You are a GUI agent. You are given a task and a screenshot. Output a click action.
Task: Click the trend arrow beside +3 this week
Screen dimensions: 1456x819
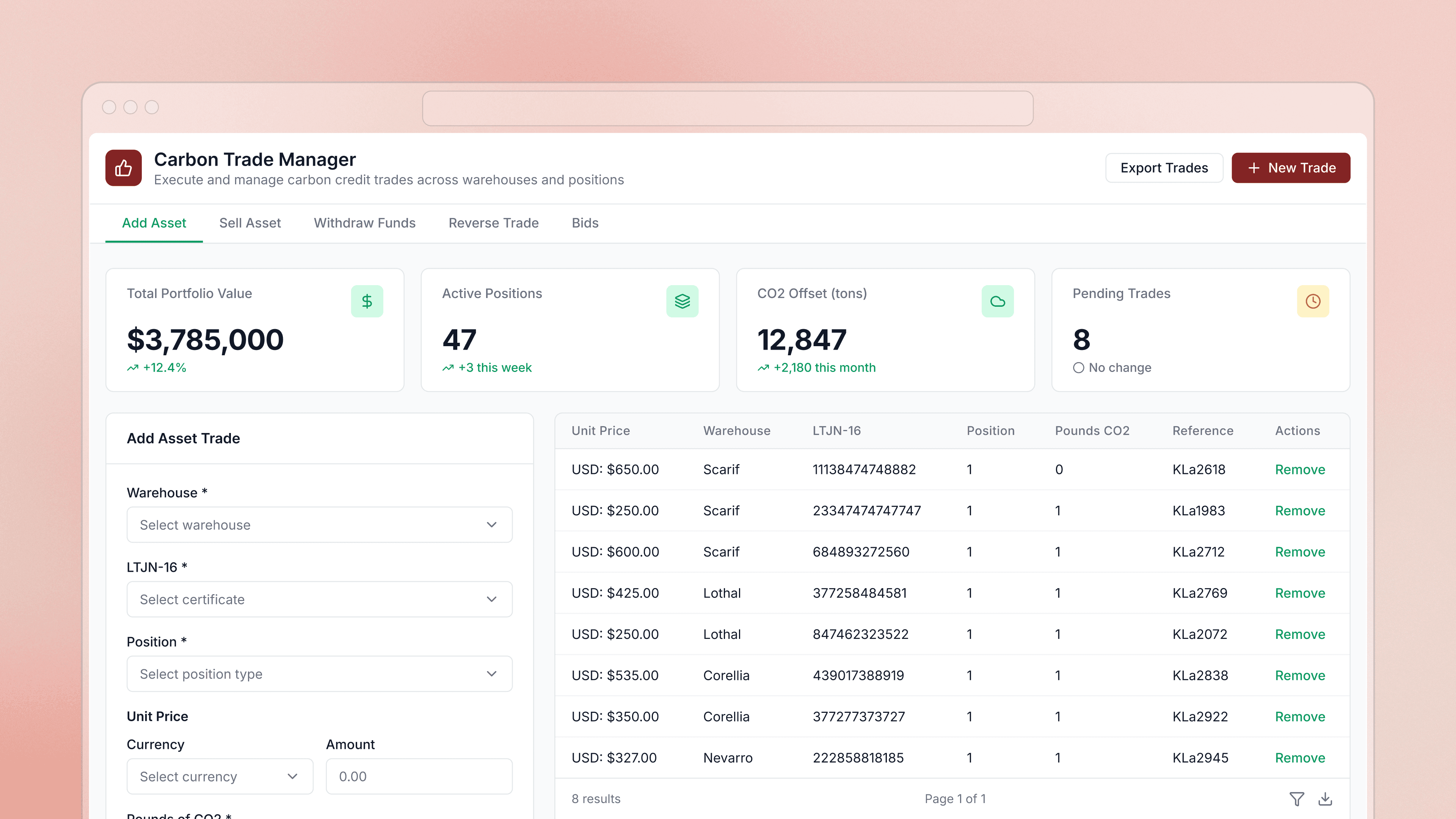coord(448,368)
